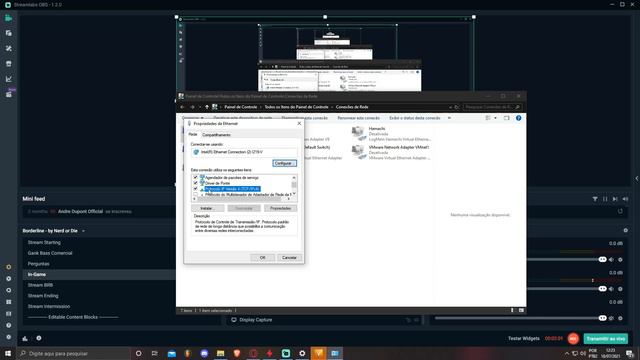Mute the second mixer audio source
The width and height of the screenshot is (640, 360).
[611, 289]
